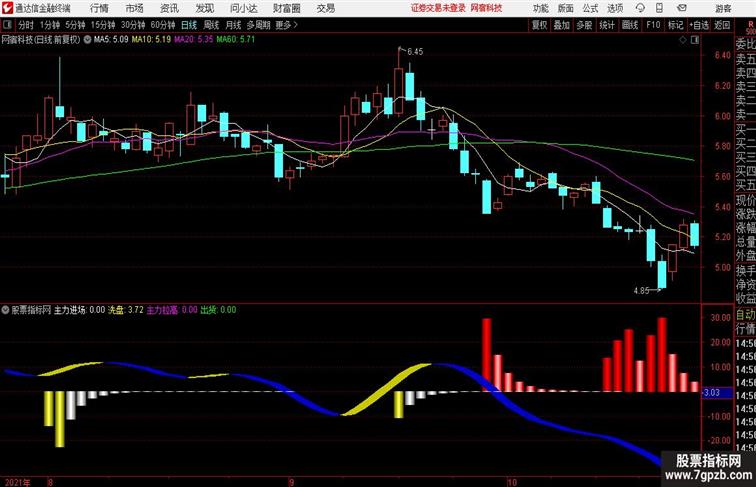Screen dimensions: 756x487
Task: Click the 返回 back button
Action: (722, 25)
